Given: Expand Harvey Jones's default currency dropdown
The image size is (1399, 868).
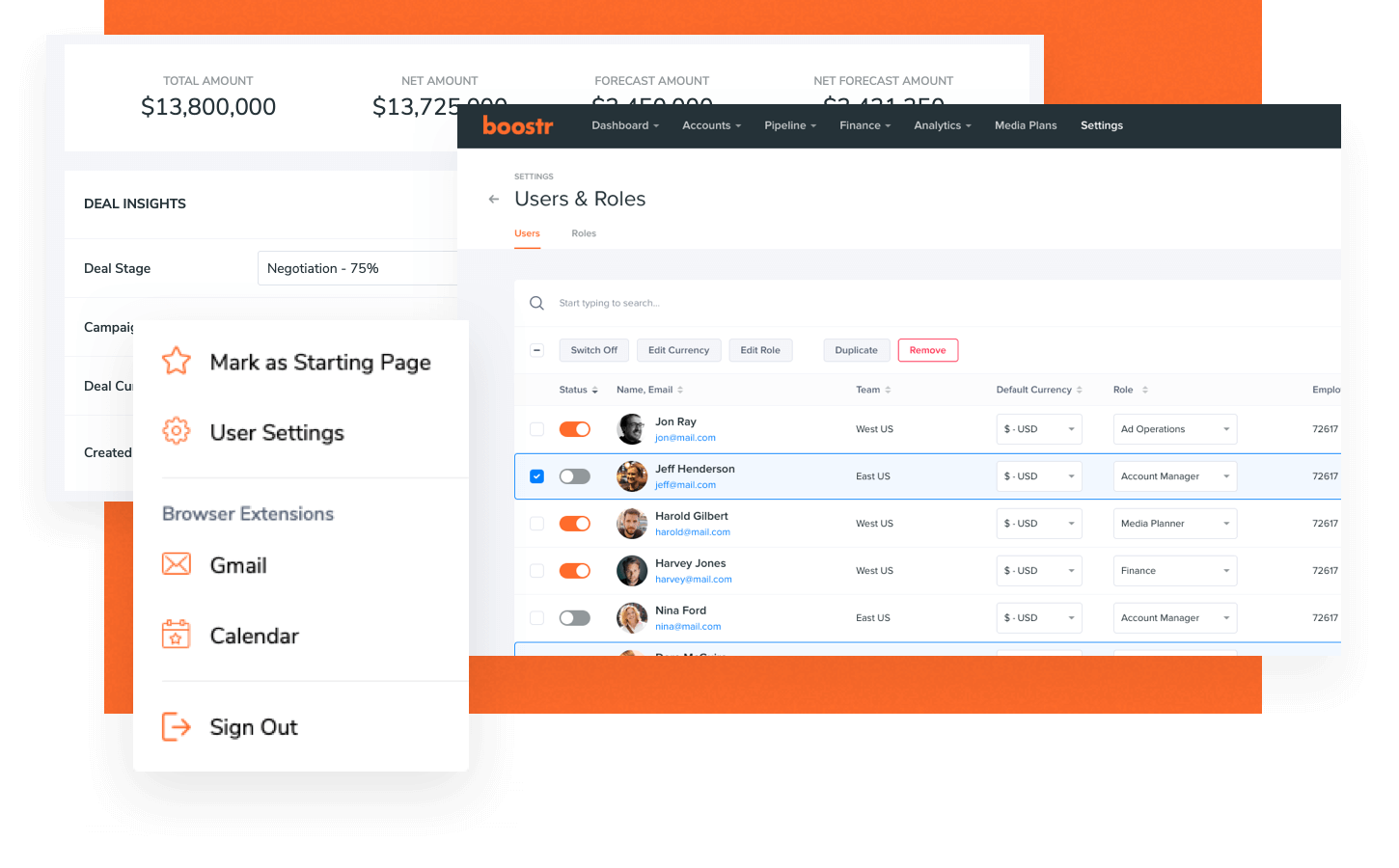Looking at the screenshot, I should 1038,571.
